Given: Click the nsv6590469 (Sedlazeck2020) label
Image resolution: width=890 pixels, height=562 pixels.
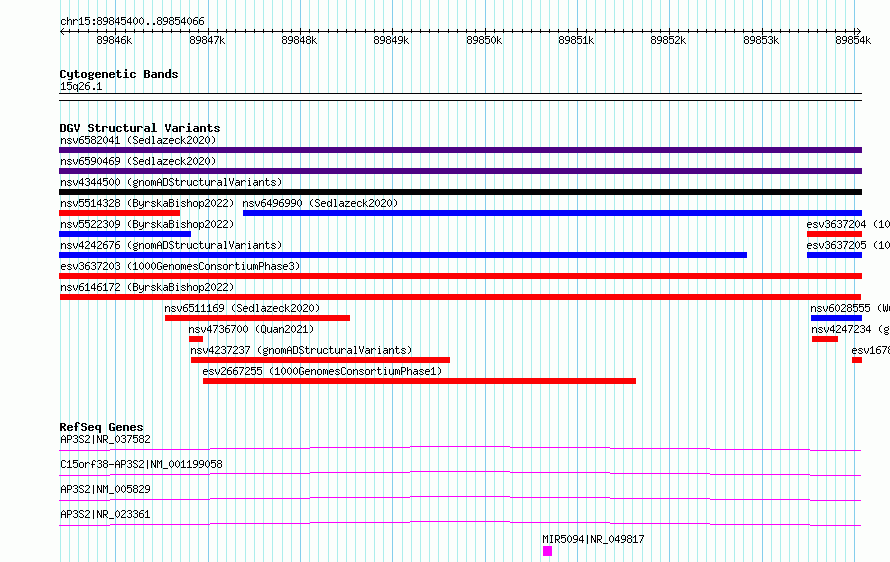Looking at the screenshot, I should click(138, 161).
